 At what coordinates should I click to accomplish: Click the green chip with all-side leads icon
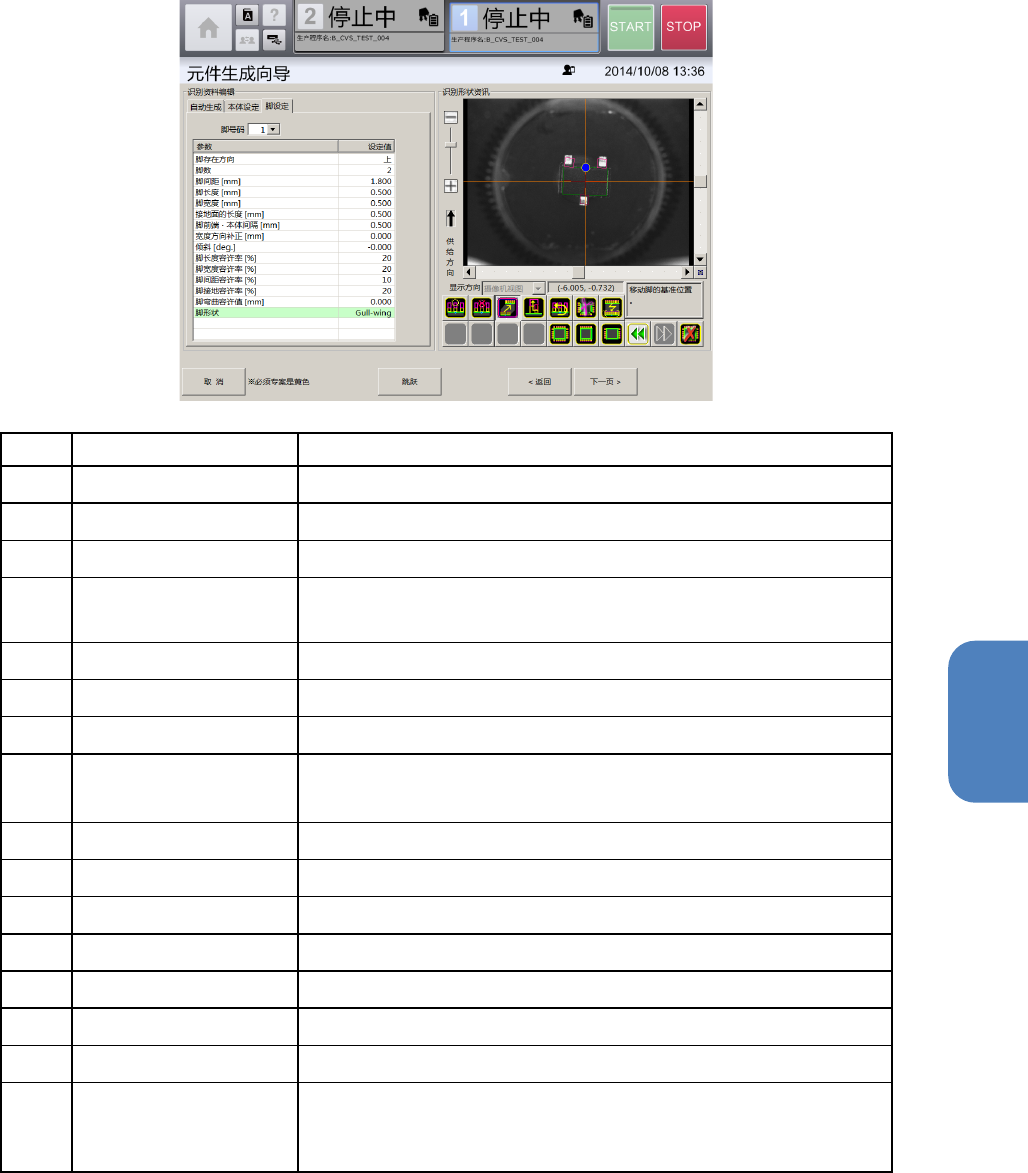pyautogui.click(x=560, y=334)
